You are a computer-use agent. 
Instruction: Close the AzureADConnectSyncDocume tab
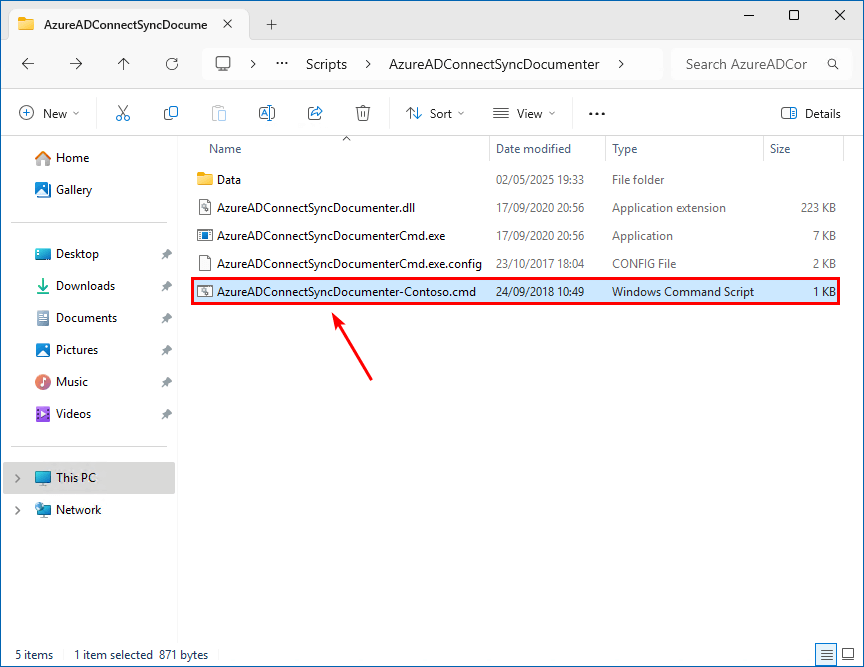pyautogui.click(x=228, y=24)
